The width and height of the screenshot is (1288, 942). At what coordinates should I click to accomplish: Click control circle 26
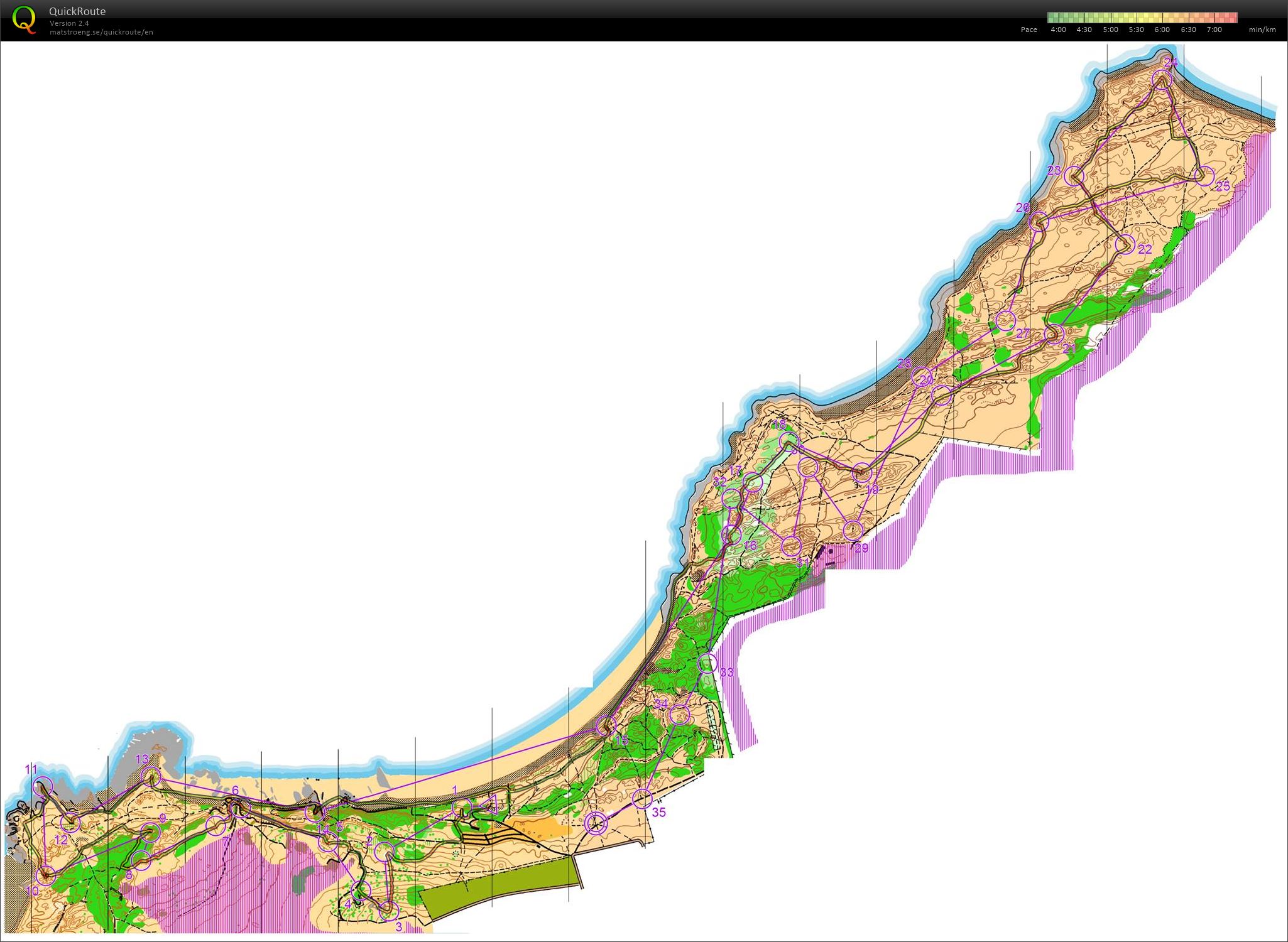pos(1039,222)
